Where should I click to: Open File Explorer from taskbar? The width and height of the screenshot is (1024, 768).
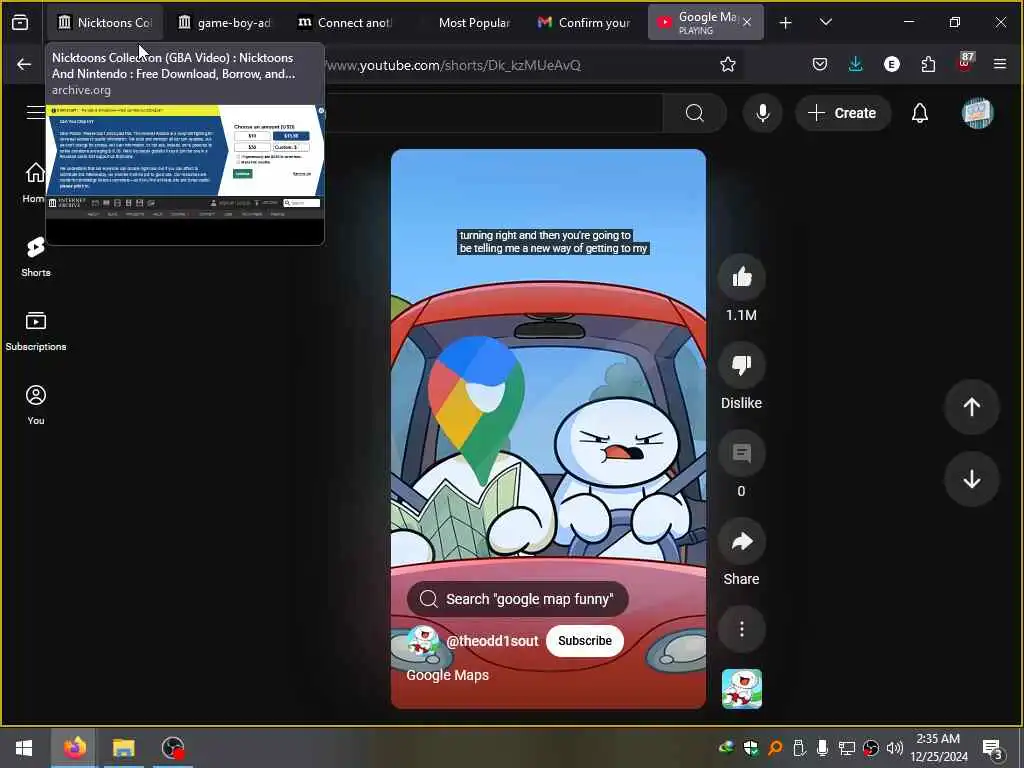[x=123, y=748]
